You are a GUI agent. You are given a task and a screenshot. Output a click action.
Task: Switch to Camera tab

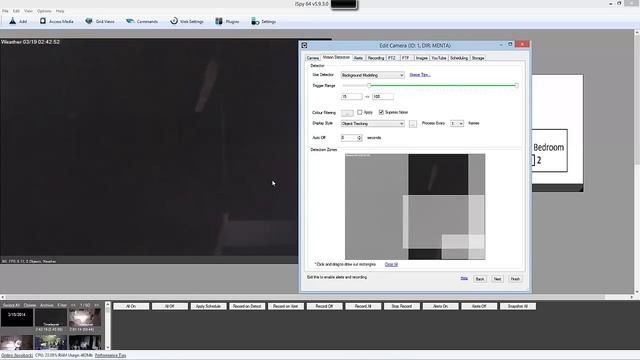coord(313,58)
